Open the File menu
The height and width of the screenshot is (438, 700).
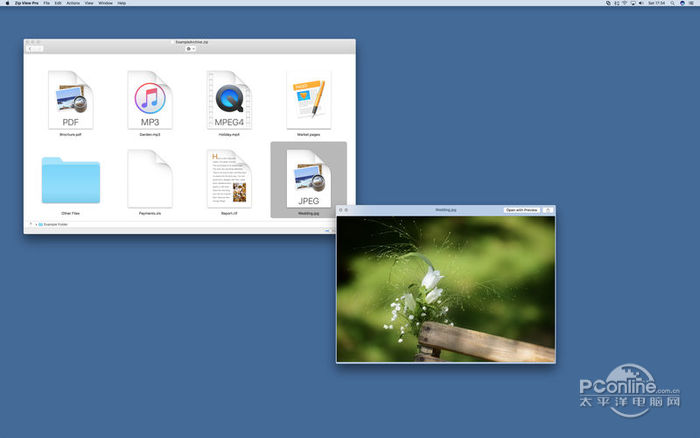[x=46, y=3]
